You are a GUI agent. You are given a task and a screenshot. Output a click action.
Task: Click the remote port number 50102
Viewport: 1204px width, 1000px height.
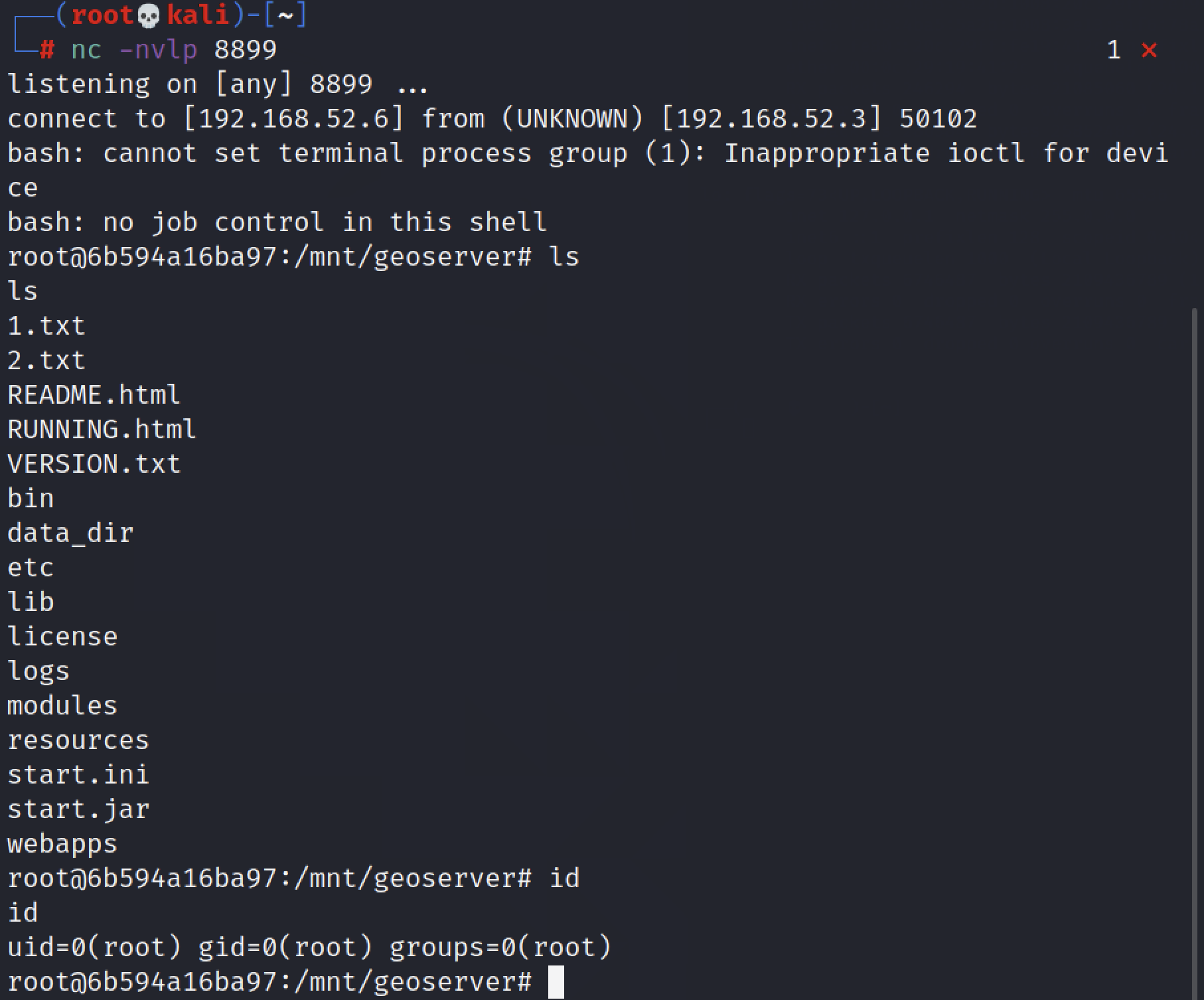point(938,119)
